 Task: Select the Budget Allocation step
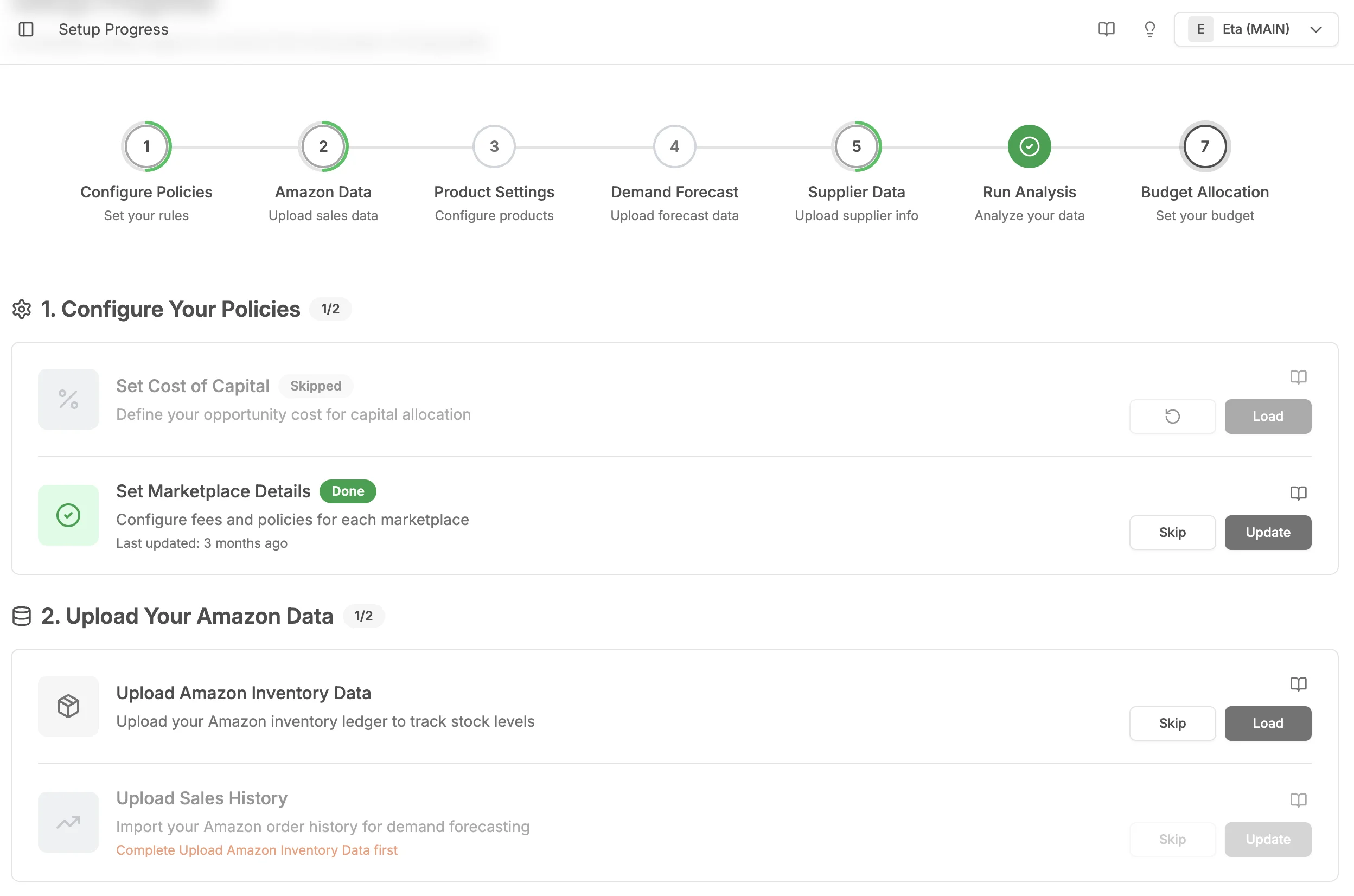(x=1204, y=146)
